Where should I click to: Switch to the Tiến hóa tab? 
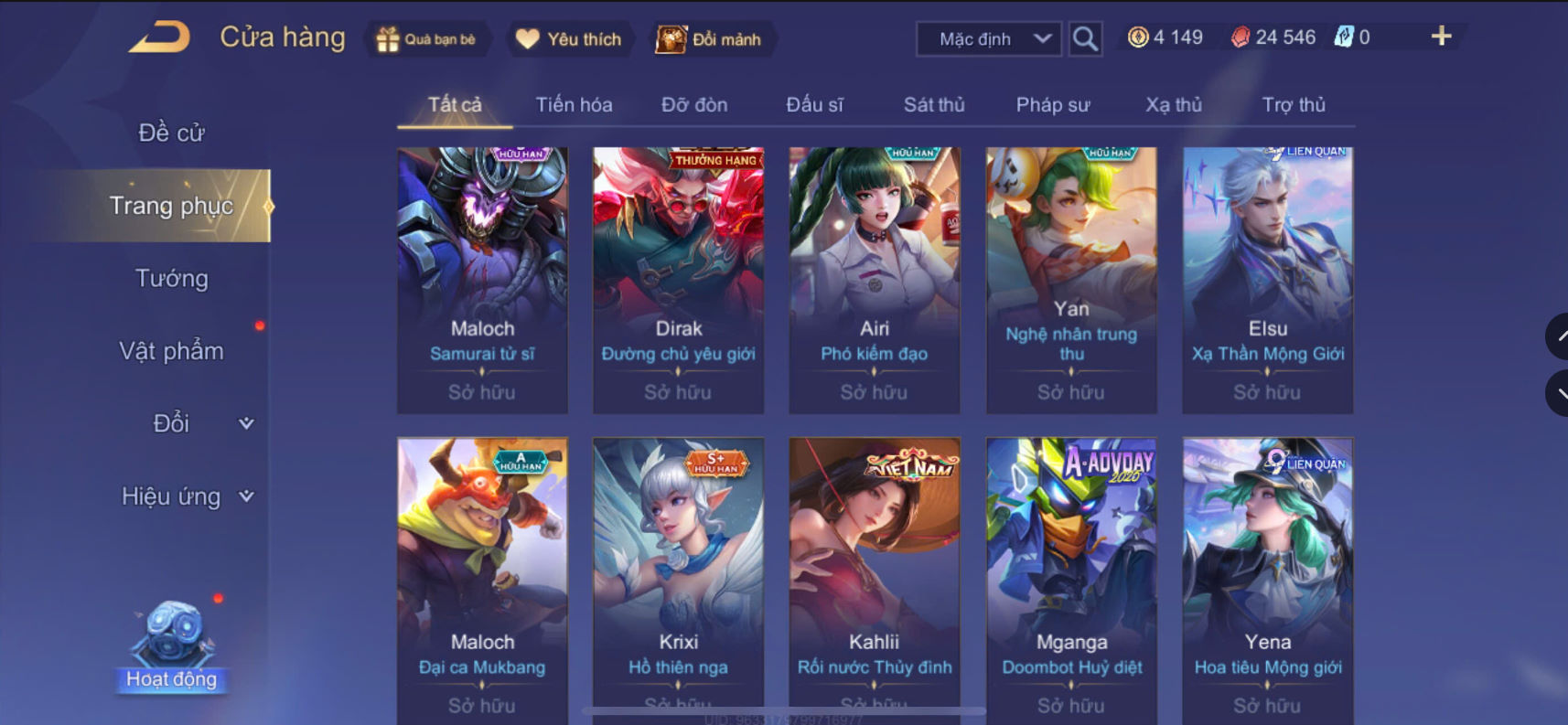click(x=574, y=105)
